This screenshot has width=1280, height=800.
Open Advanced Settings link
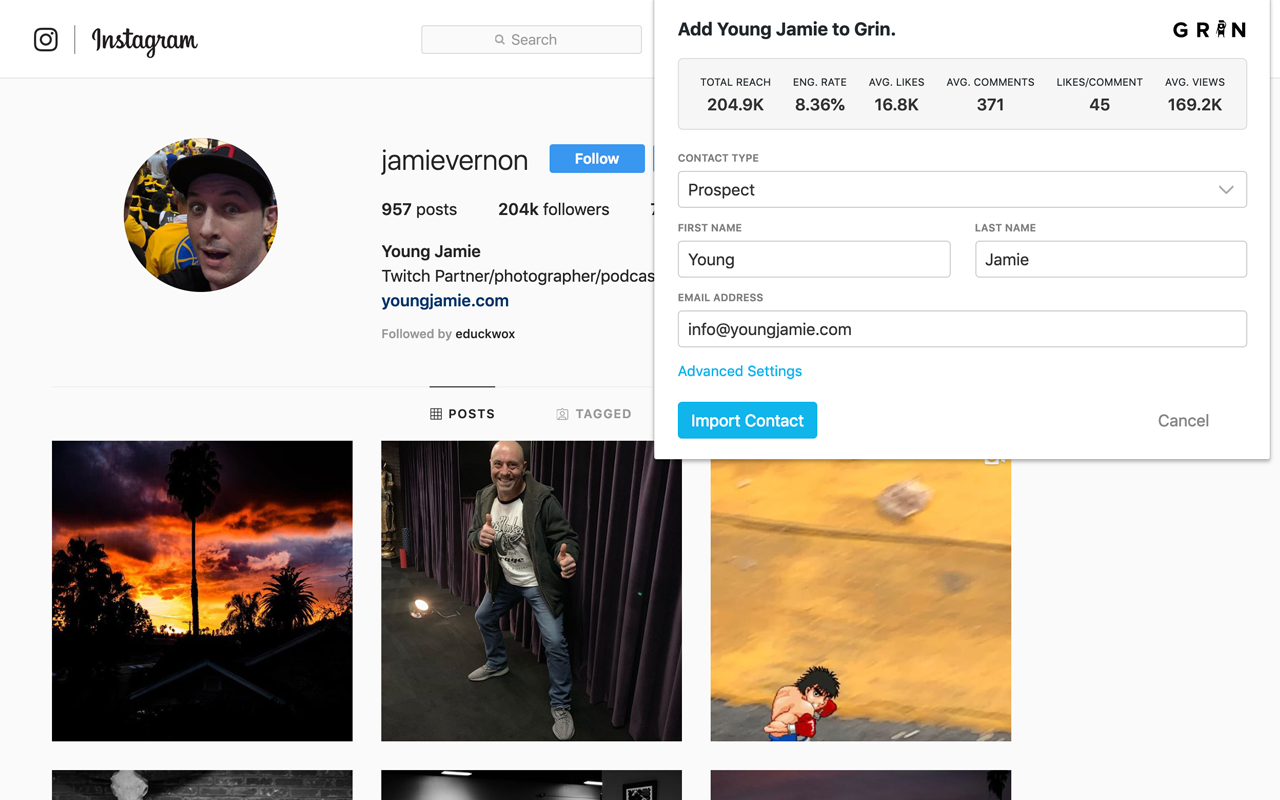tap(740, 371)
